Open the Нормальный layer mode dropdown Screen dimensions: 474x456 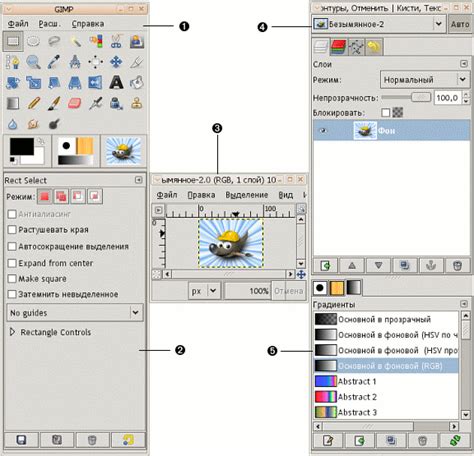point(425,80)
